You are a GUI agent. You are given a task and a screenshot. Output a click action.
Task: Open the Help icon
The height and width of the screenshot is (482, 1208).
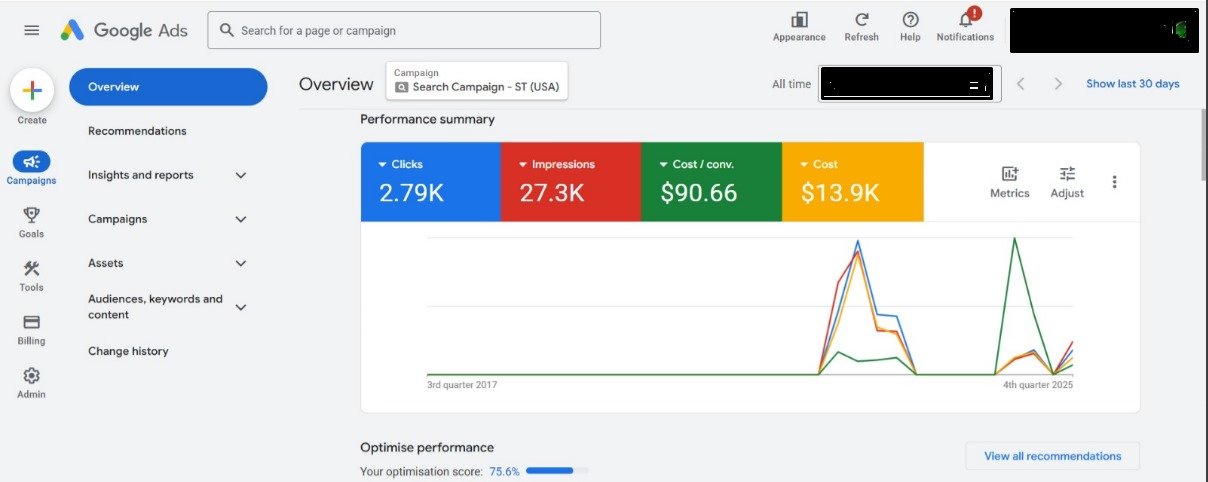click(910, 21)
